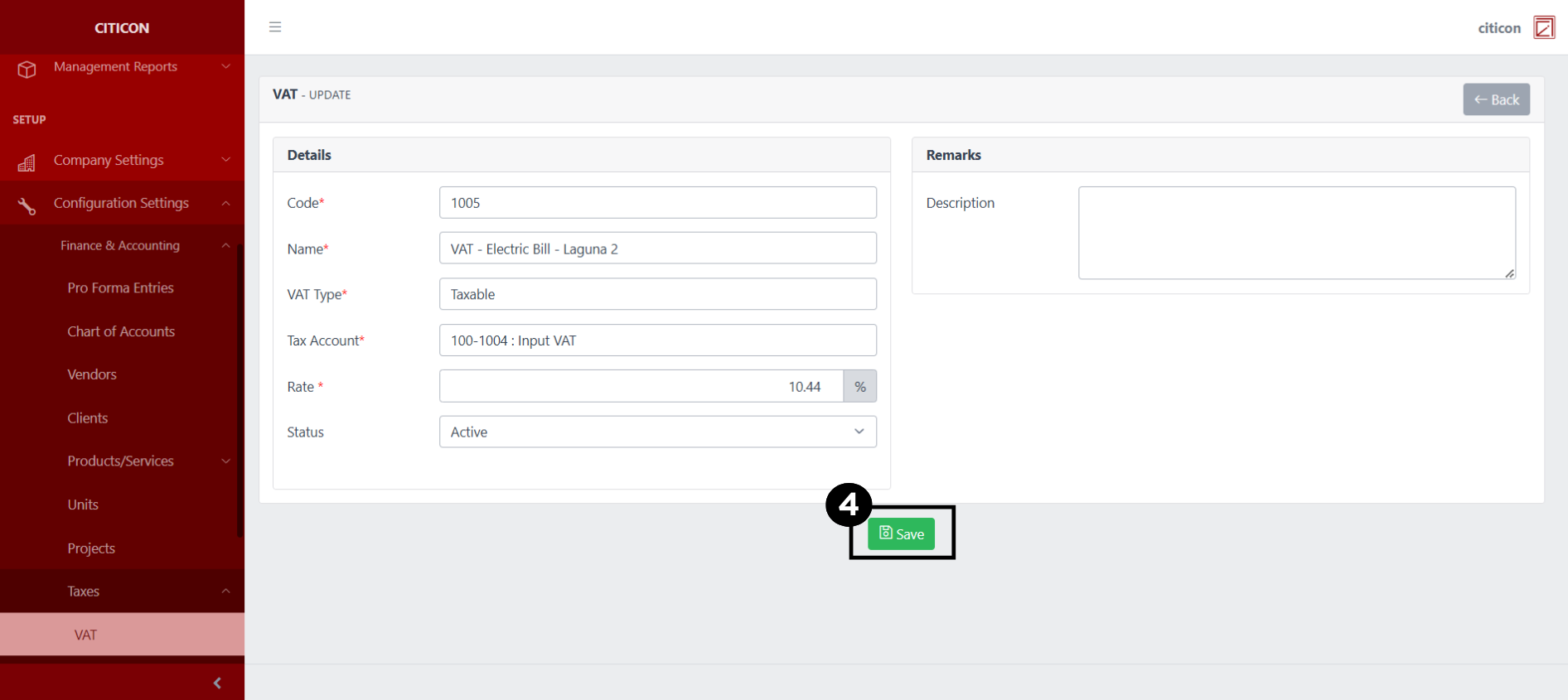Click the Management Reports cube icon
Image resolution: width=1568 pixels, height=700 pixels.
(27, 70)
